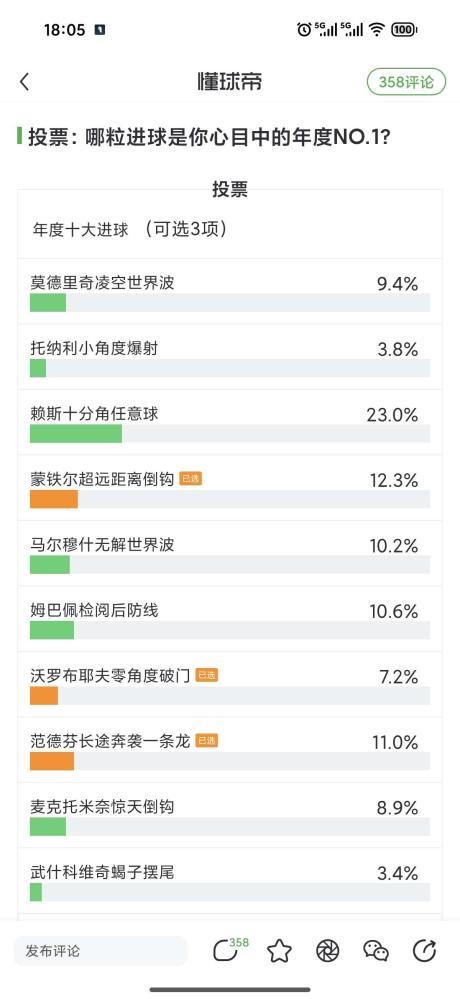This screenshot has width=460, height=999.
Task: Favorite the article with the star icon
Action: coord(279,951)
